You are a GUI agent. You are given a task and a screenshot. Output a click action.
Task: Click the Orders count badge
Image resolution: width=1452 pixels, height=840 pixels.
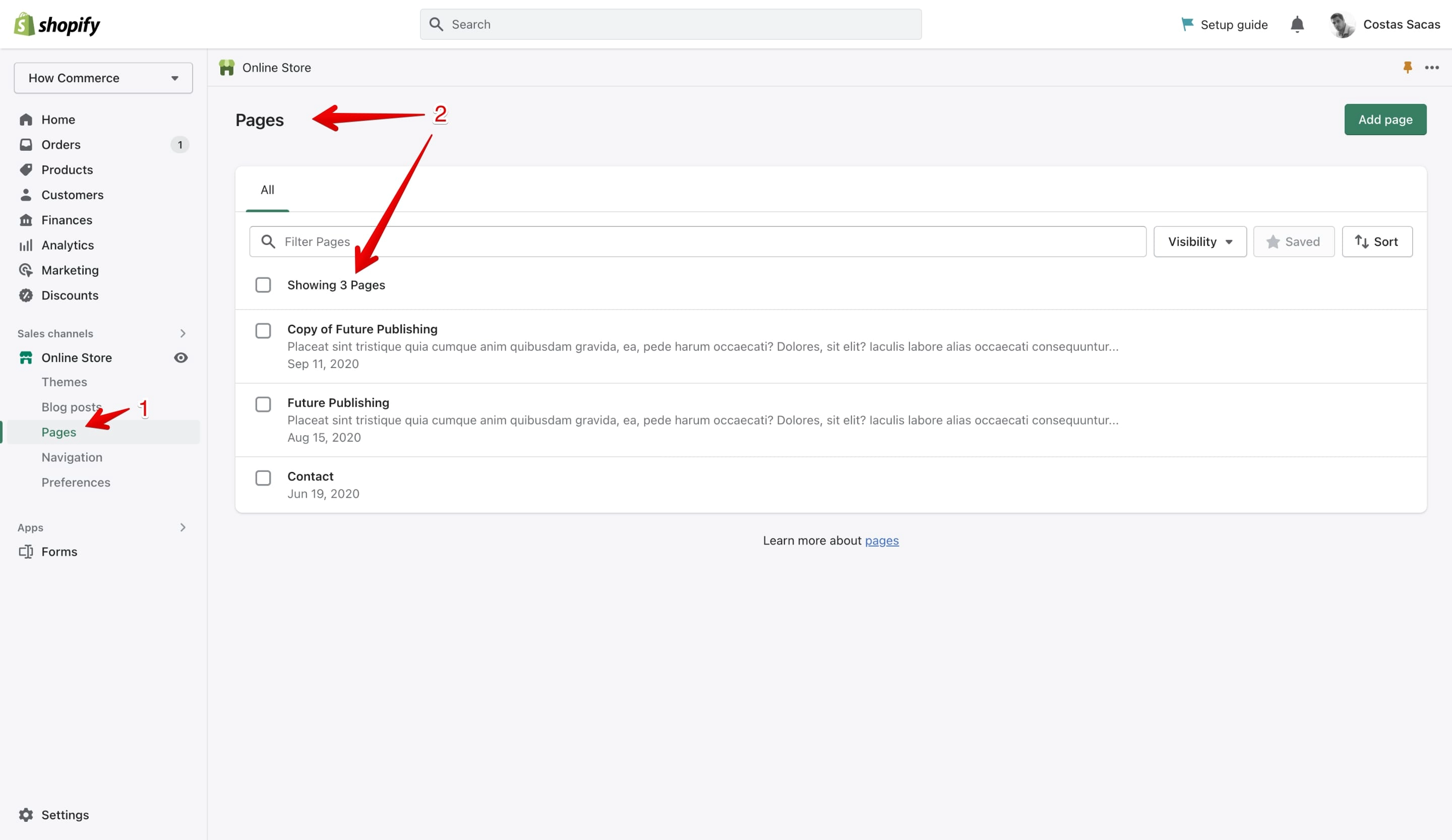180,145
